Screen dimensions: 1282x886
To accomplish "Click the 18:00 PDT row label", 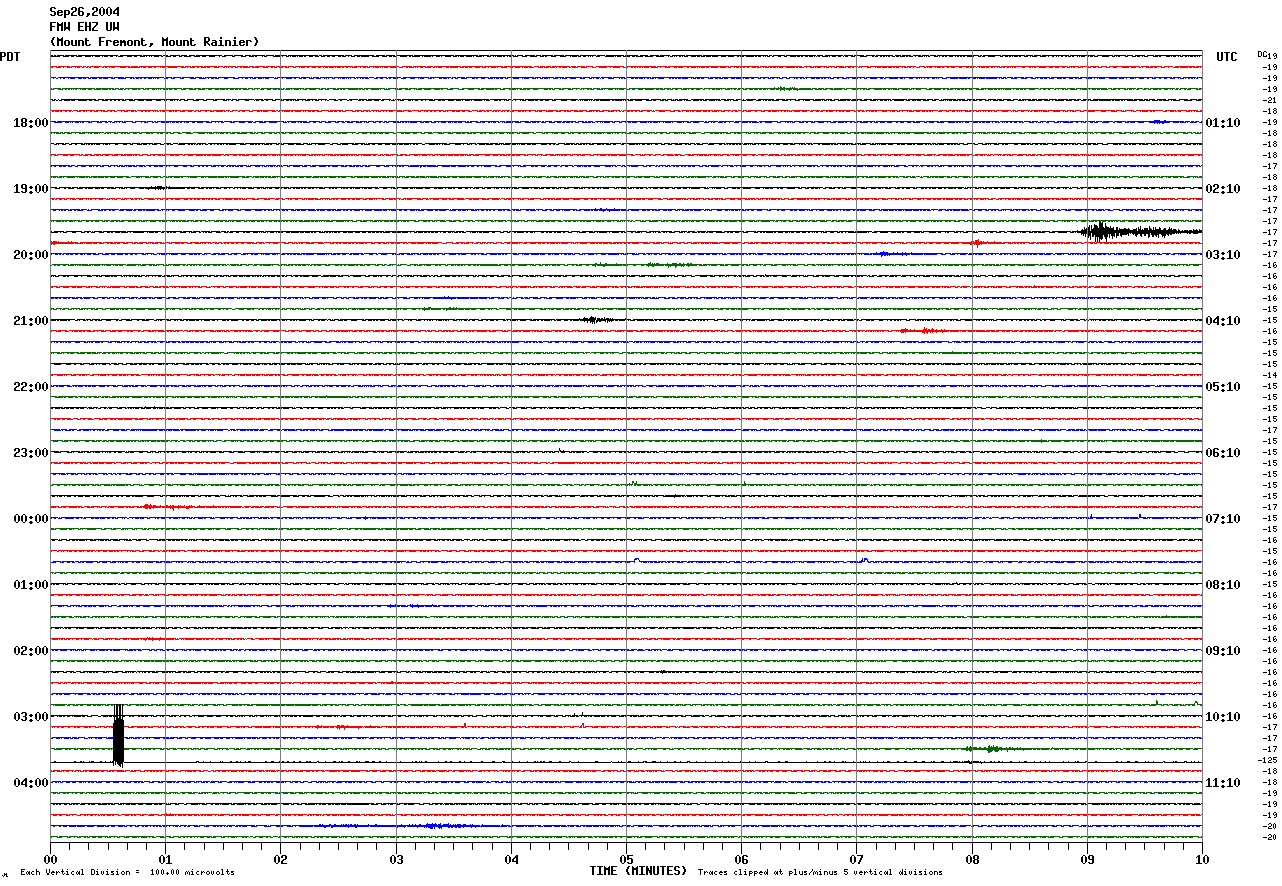I will pyautogui.click(x=31, y=123).
